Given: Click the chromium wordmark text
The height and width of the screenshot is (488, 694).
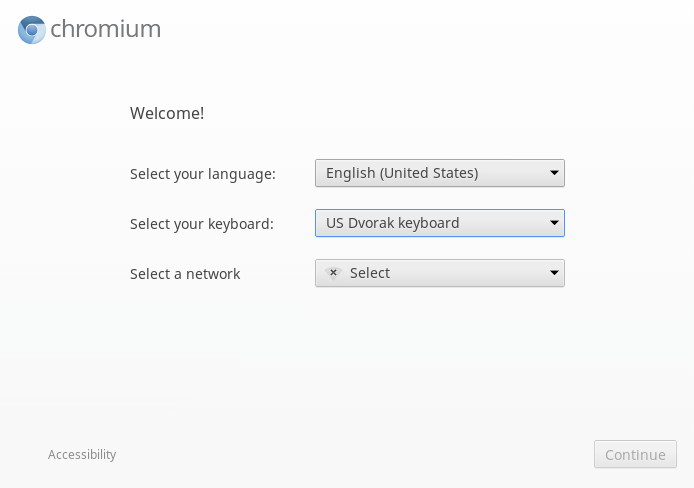Looking at the screenshot, I should (105, 30).
